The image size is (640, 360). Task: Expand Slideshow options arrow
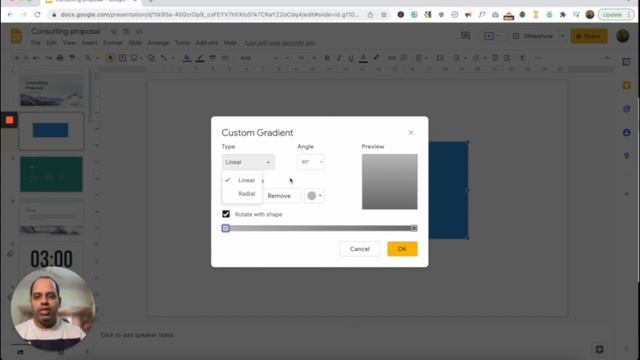pos(562,36)
